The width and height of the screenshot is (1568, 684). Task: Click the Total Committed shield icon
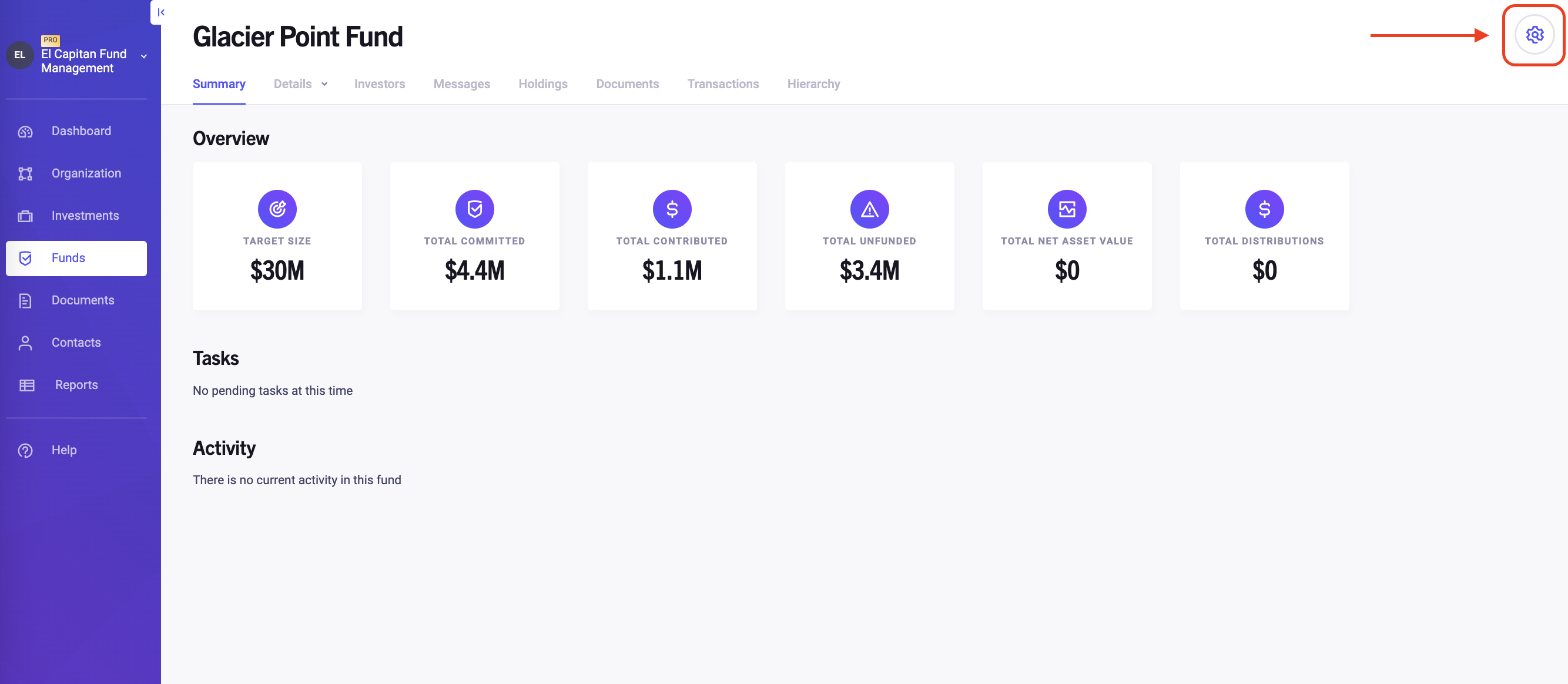[474, 209]
